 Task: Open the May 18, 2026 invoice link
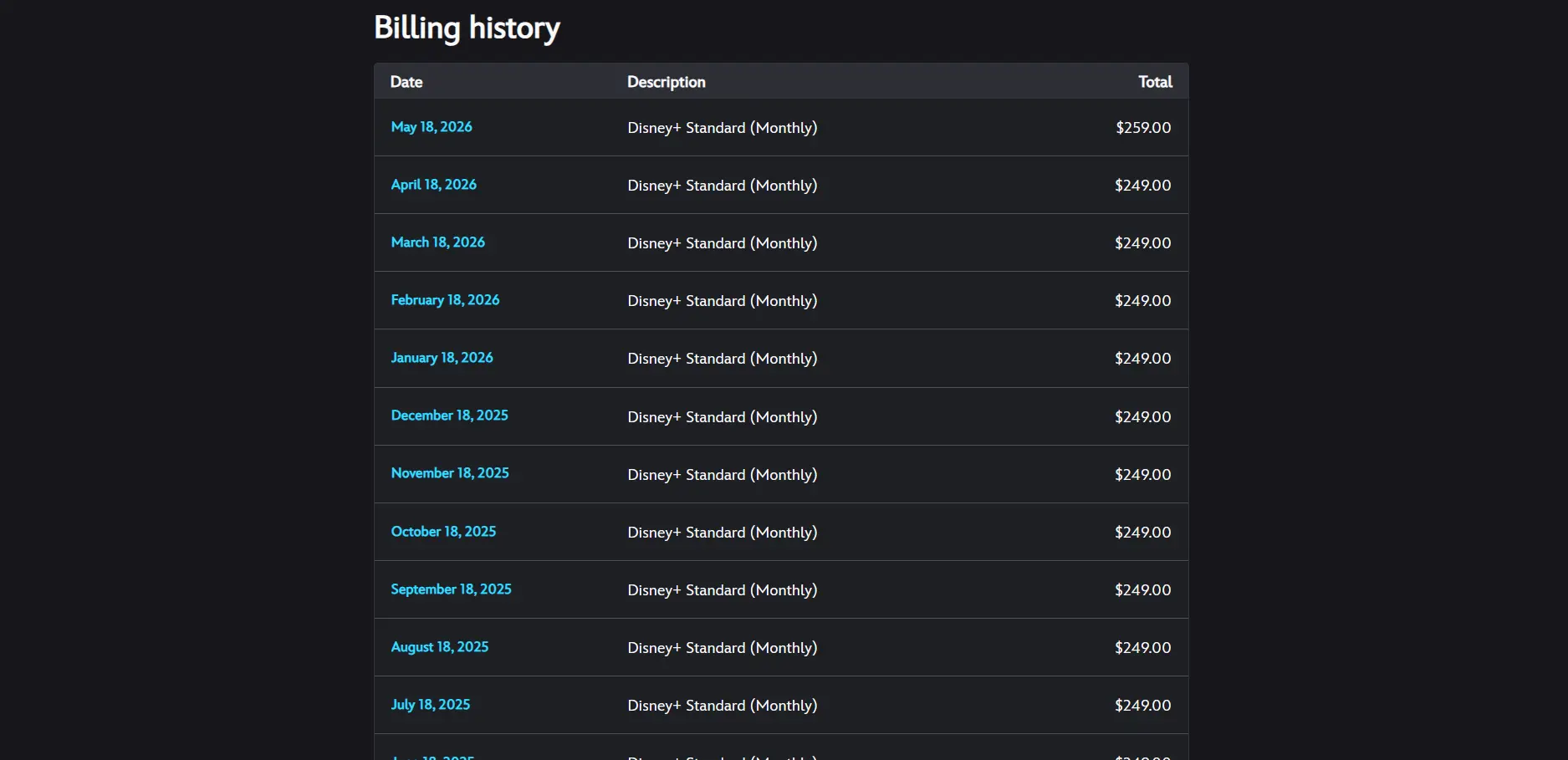pos(432,127)
